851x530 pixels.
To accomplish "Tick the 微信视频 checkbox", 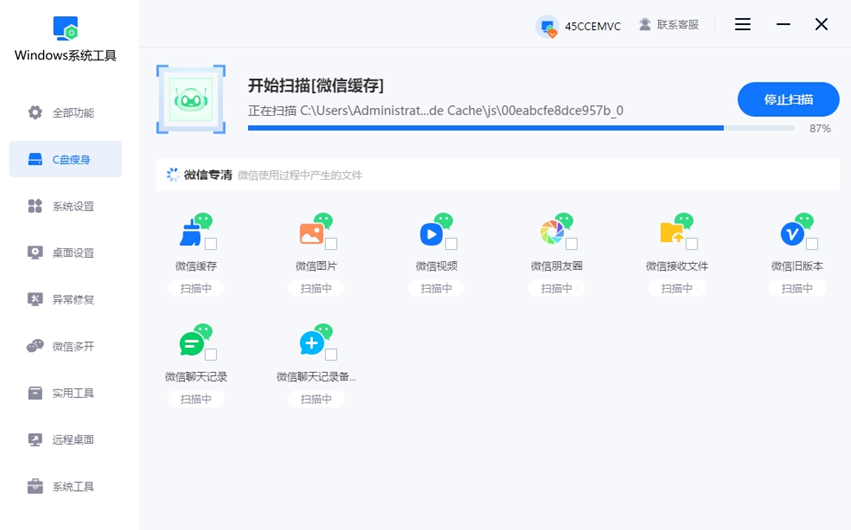I will (451, 244).
